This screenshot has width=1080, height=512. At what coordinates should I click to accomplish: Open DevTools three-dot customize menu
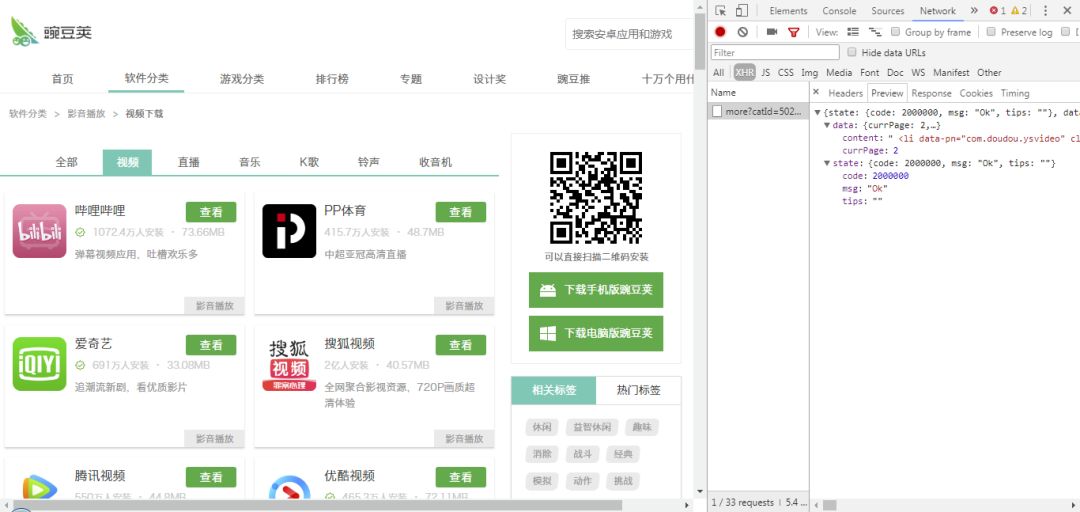pyautogui.click(x=1045, y=11)
